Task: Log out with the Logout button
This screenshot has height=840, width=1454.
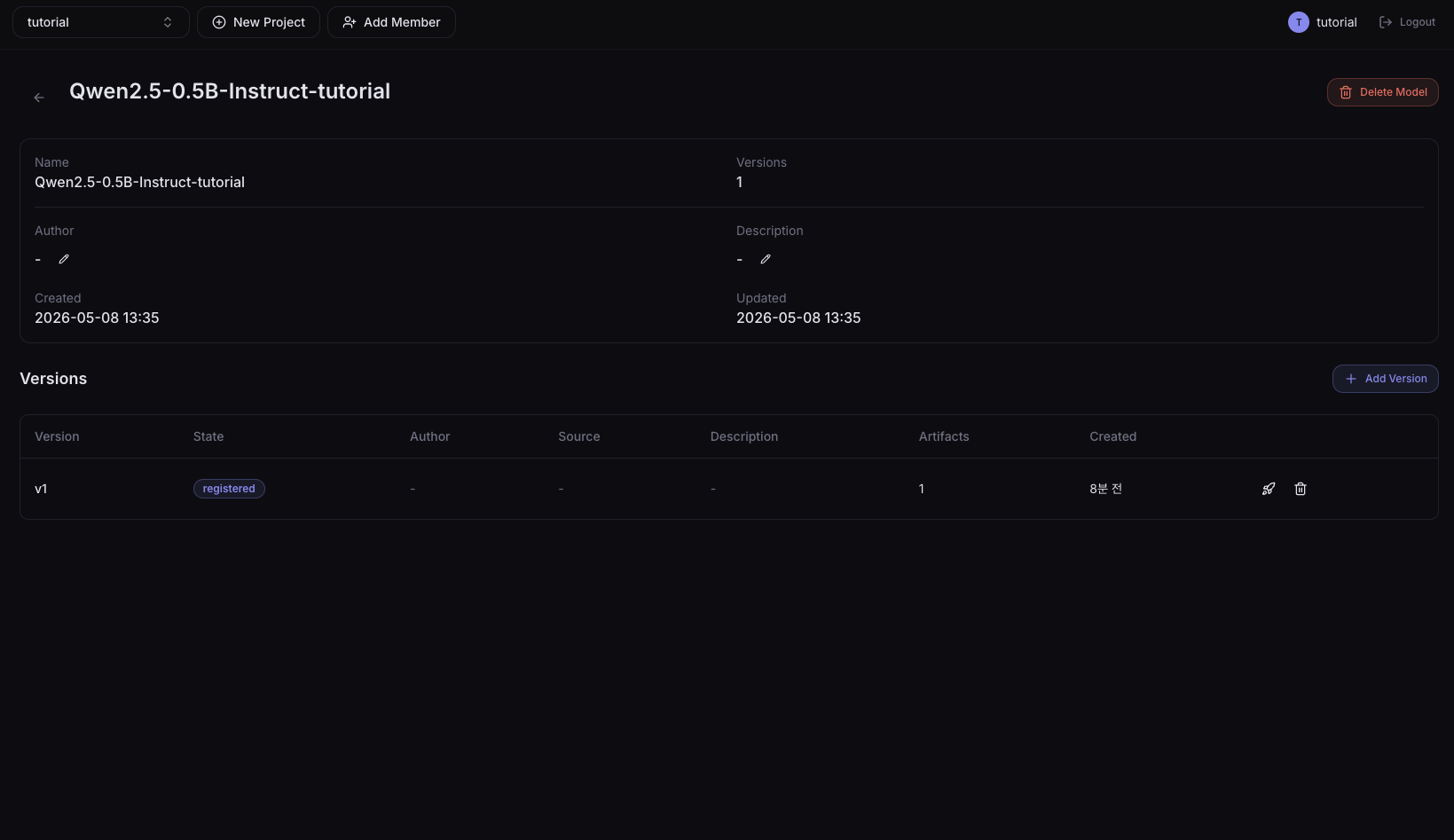Action: click(x=1407, y=22)
